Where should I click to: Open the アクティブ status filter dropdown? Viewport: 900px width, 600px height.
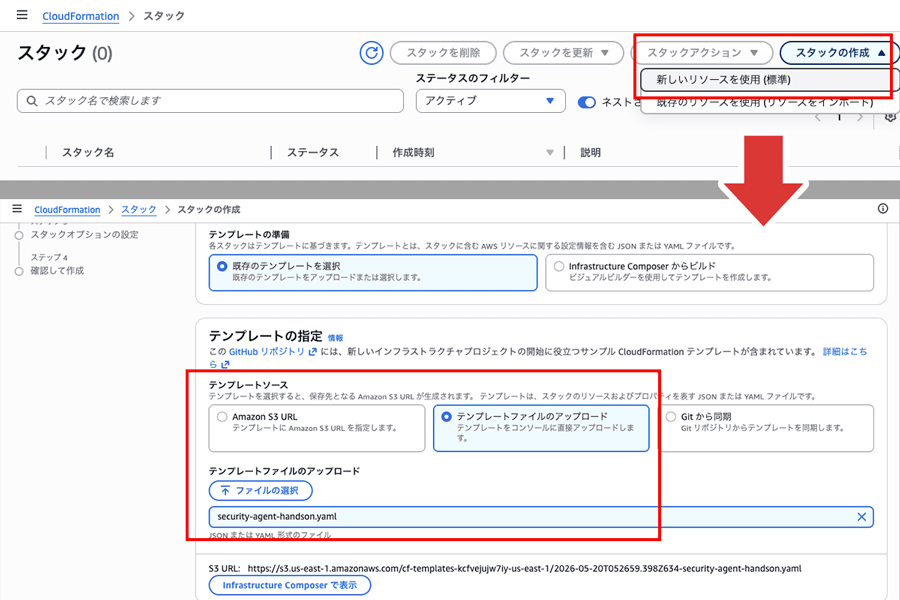[491, 100]
